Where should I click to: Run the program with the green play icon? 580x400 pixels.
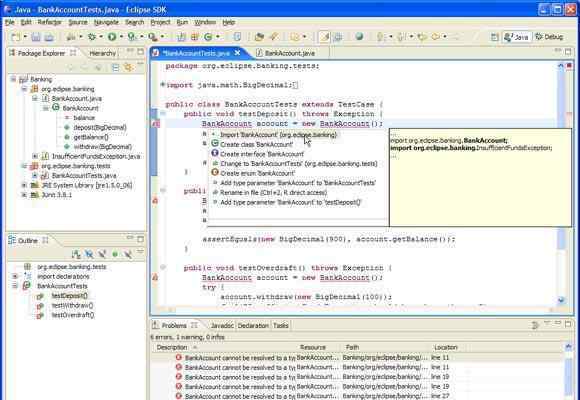tap(112, 37)
